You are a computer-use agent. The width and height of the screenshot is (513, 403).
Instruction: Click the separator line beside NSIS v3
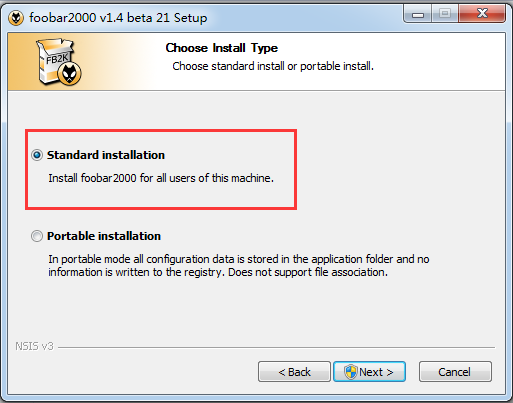277,347
